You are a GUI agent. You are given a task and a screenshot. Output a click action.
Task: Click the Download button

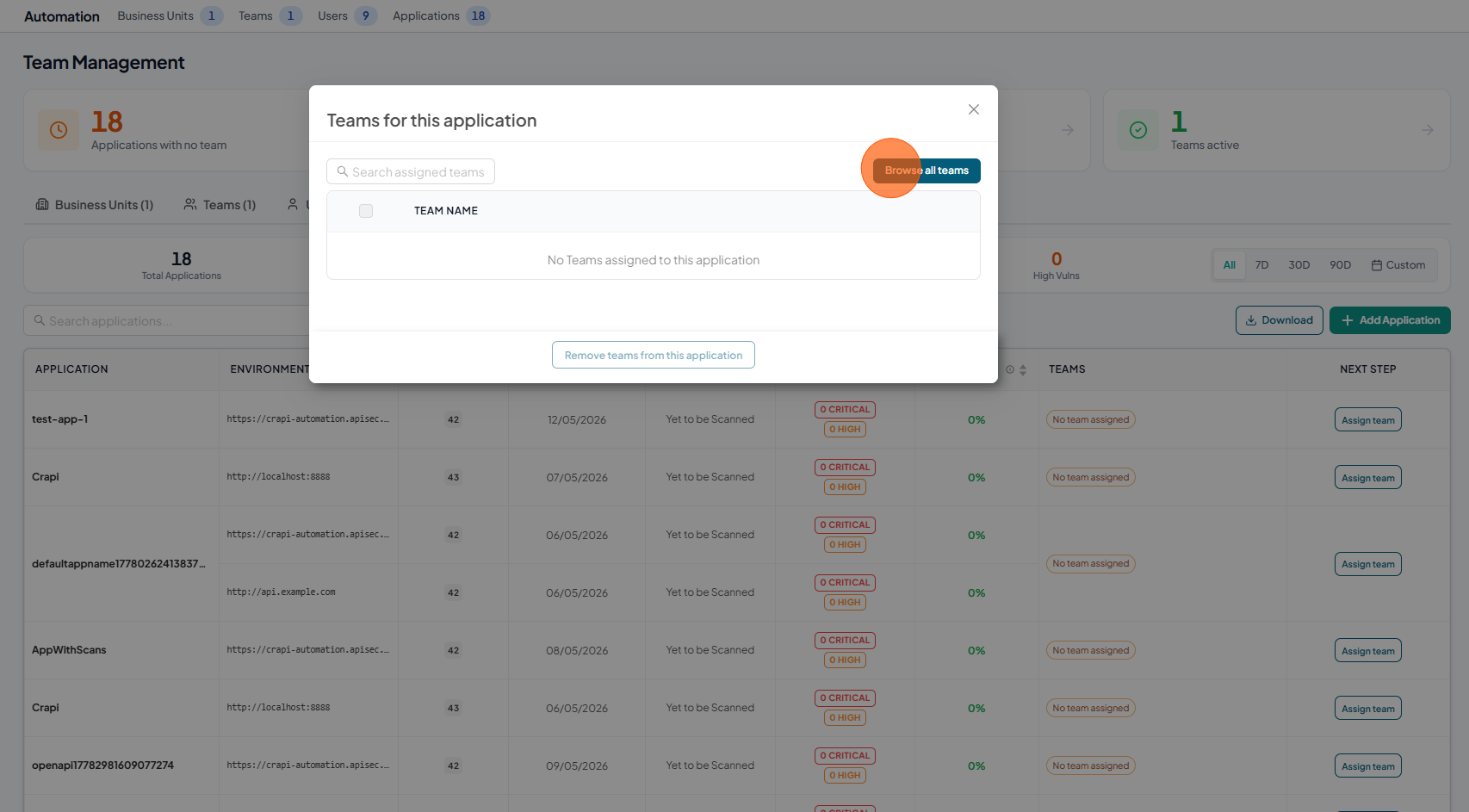click(x=1280, y=320)
